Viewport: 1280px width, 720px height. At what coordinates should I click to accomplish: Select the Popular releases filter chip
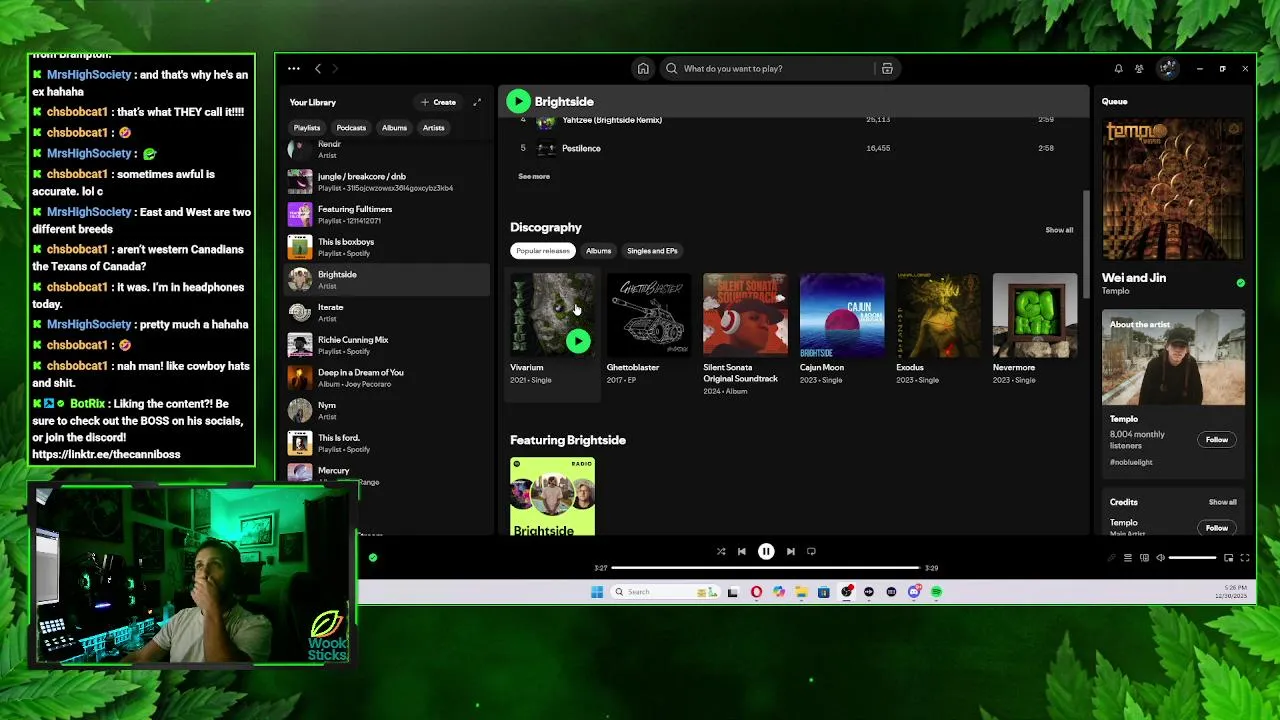[x=543, y=251]
